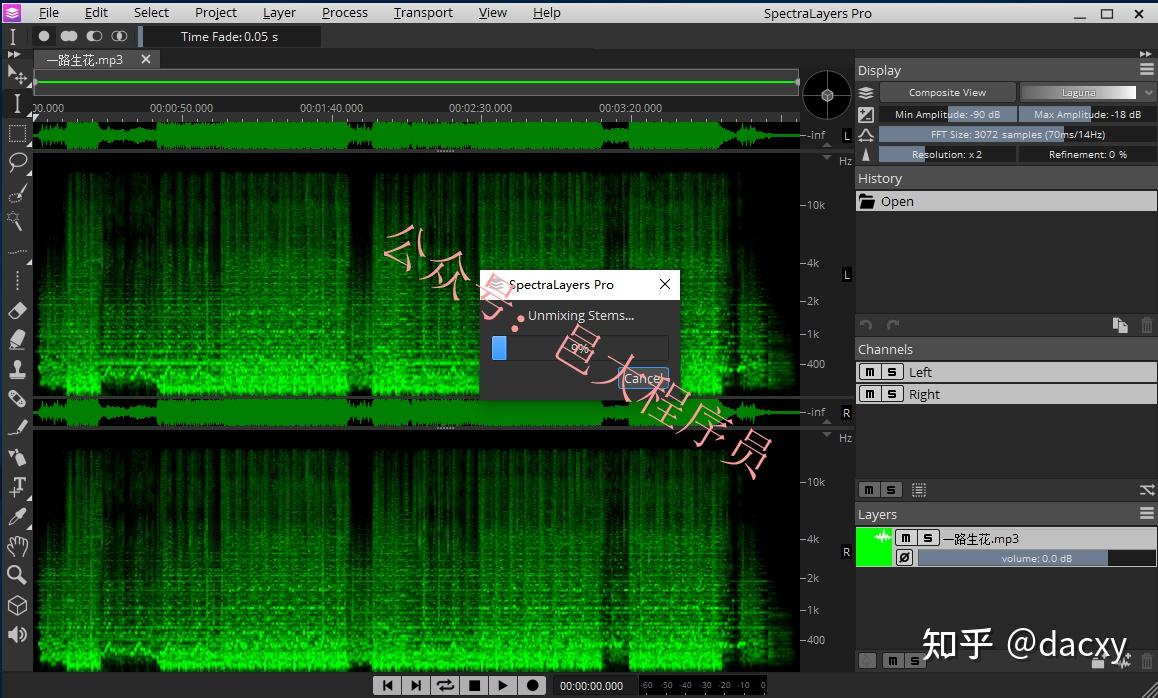Collapse the right panels double-arrow
The width and height of the screenshot is (1158, 698).
[x=1145, y=54]
